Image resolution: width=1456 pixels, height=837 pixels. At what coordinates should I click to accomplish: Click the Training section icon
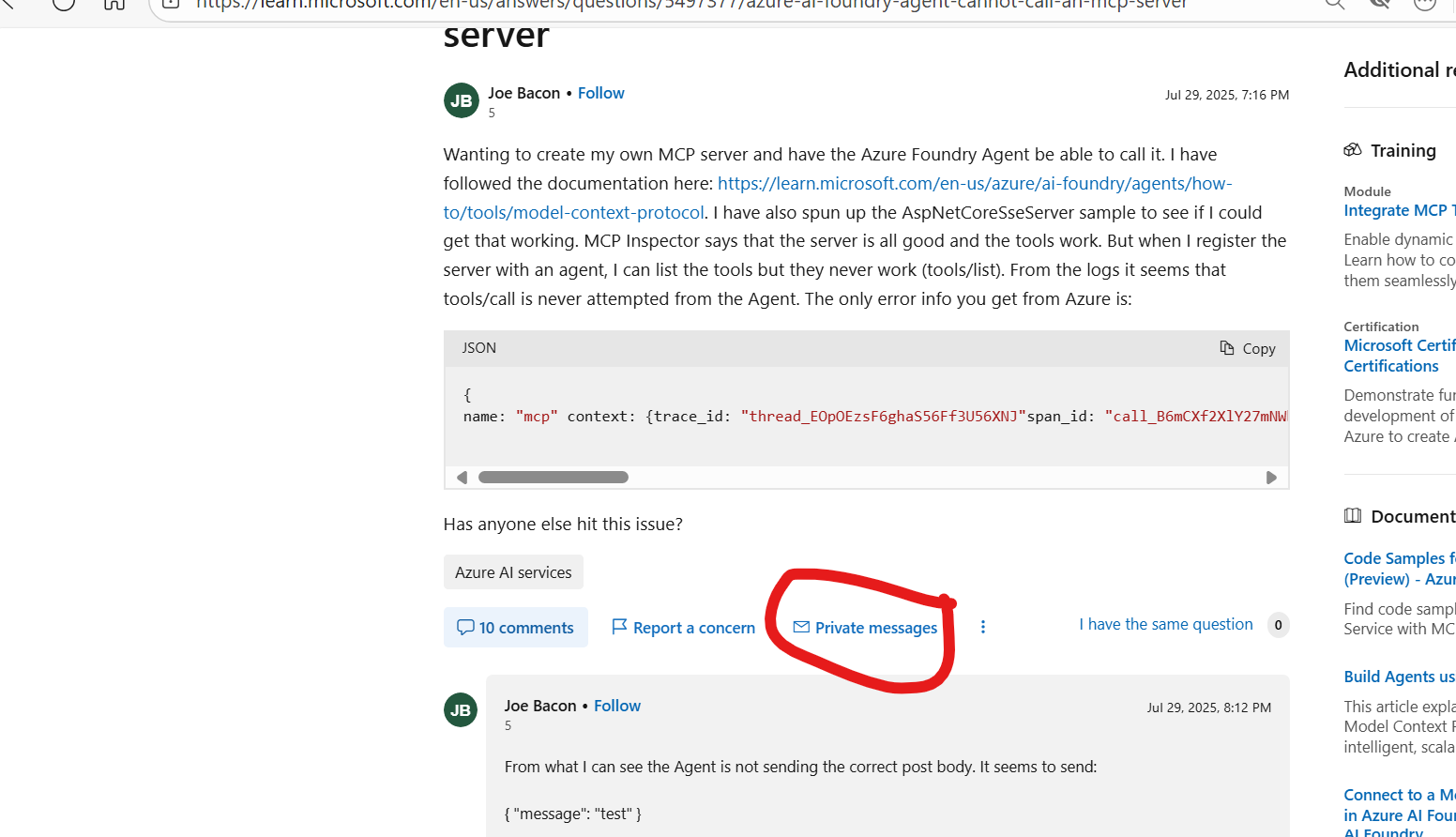(1352, 150)
